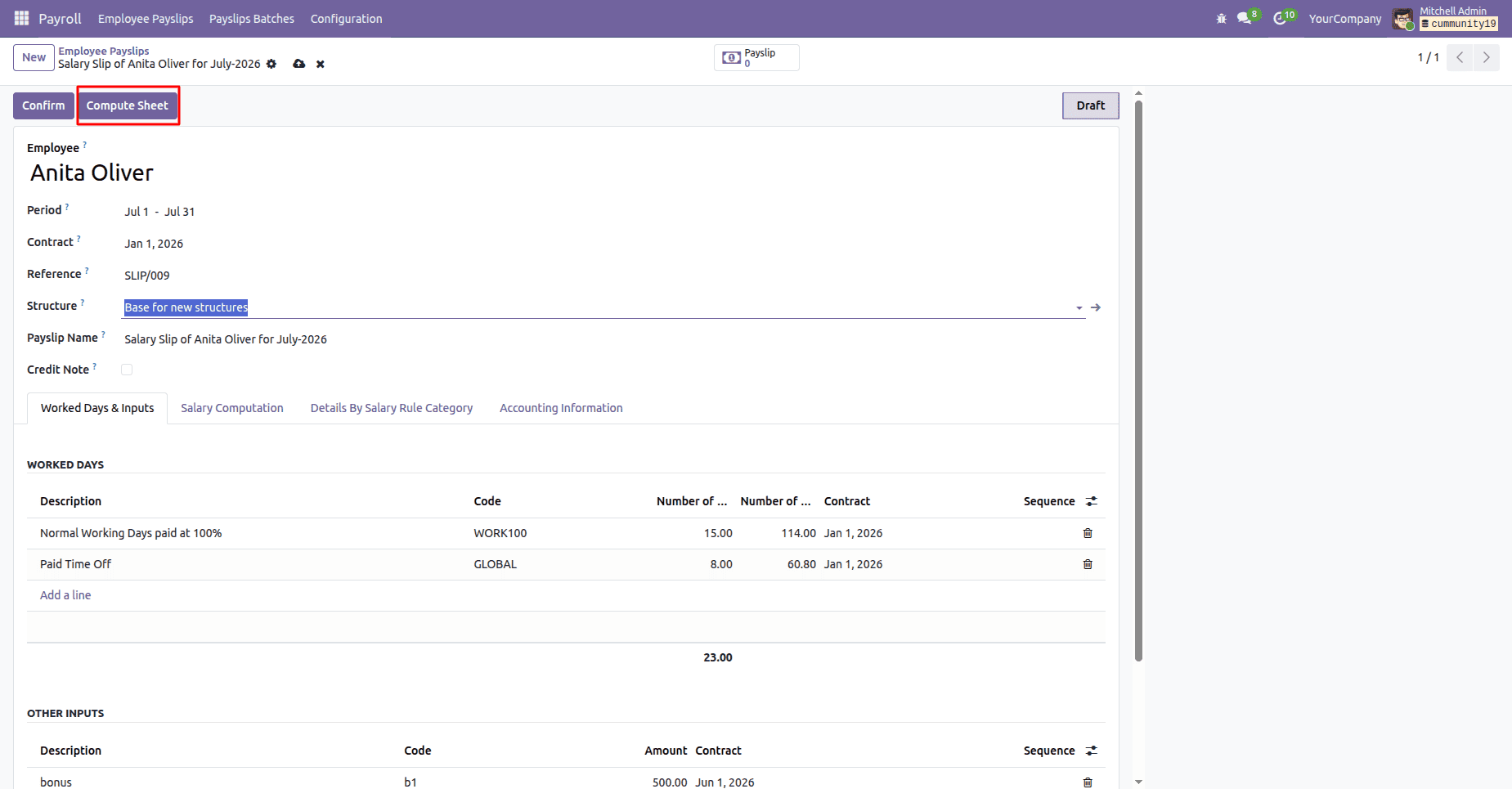Screen dimensions: 1512x789
Task: Click the Contract field Jan 1, 2026
Action: [x=154, y=244]
